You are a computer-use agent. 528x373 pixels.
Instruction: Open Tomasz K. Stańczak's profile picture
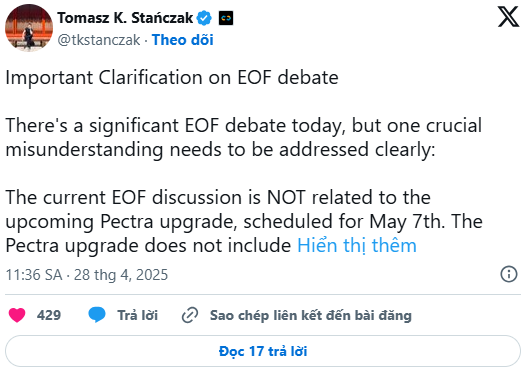point(29,28)
